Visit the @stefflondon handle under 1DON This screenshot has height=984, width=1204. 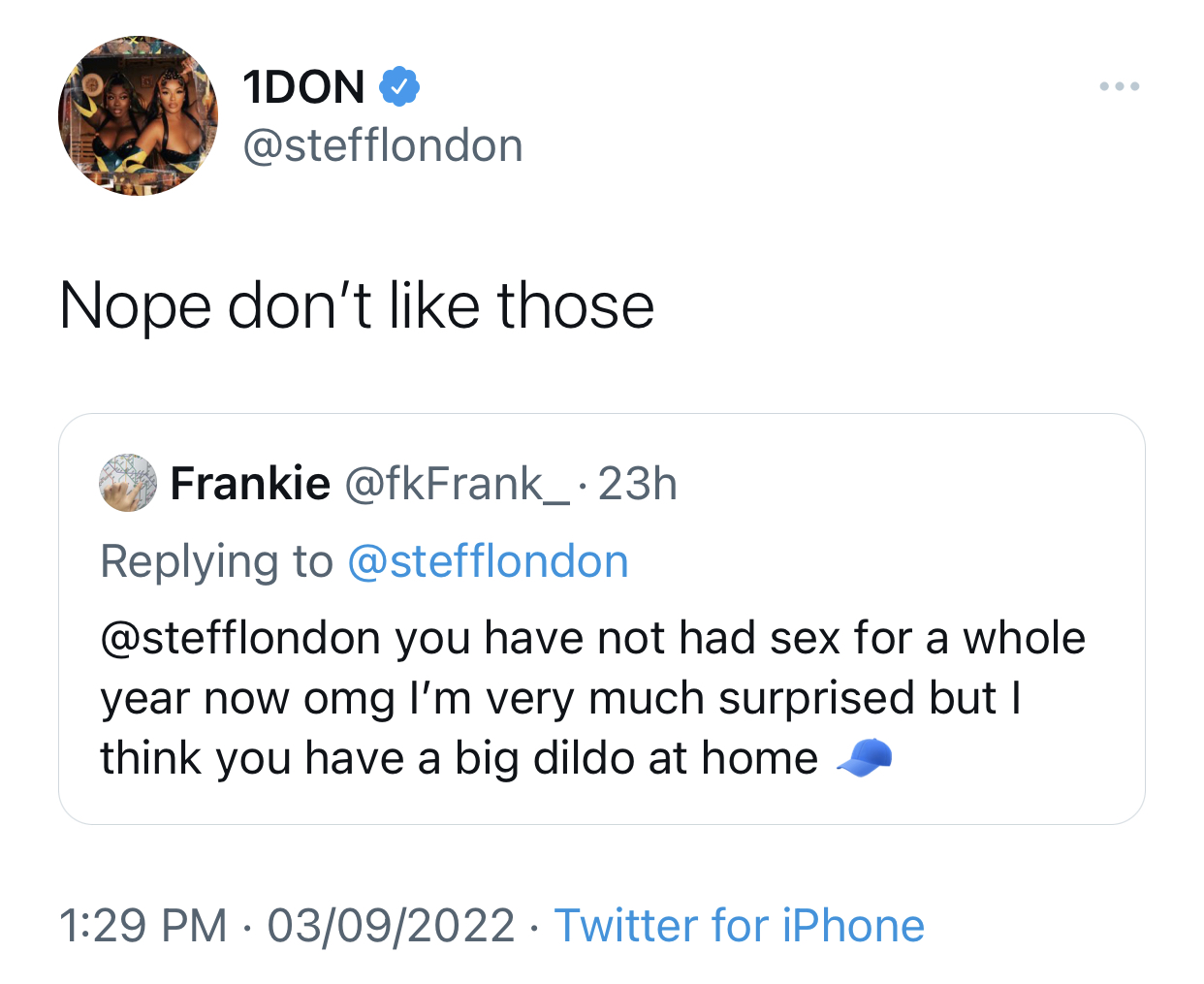pyautogui.click(x=383, y=146)
